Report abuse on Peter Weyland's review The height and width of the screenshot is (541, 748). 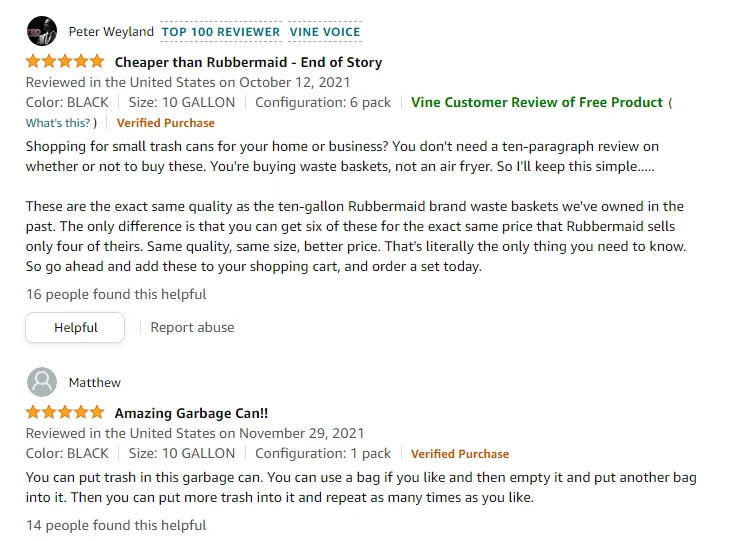tap(192, 327)
